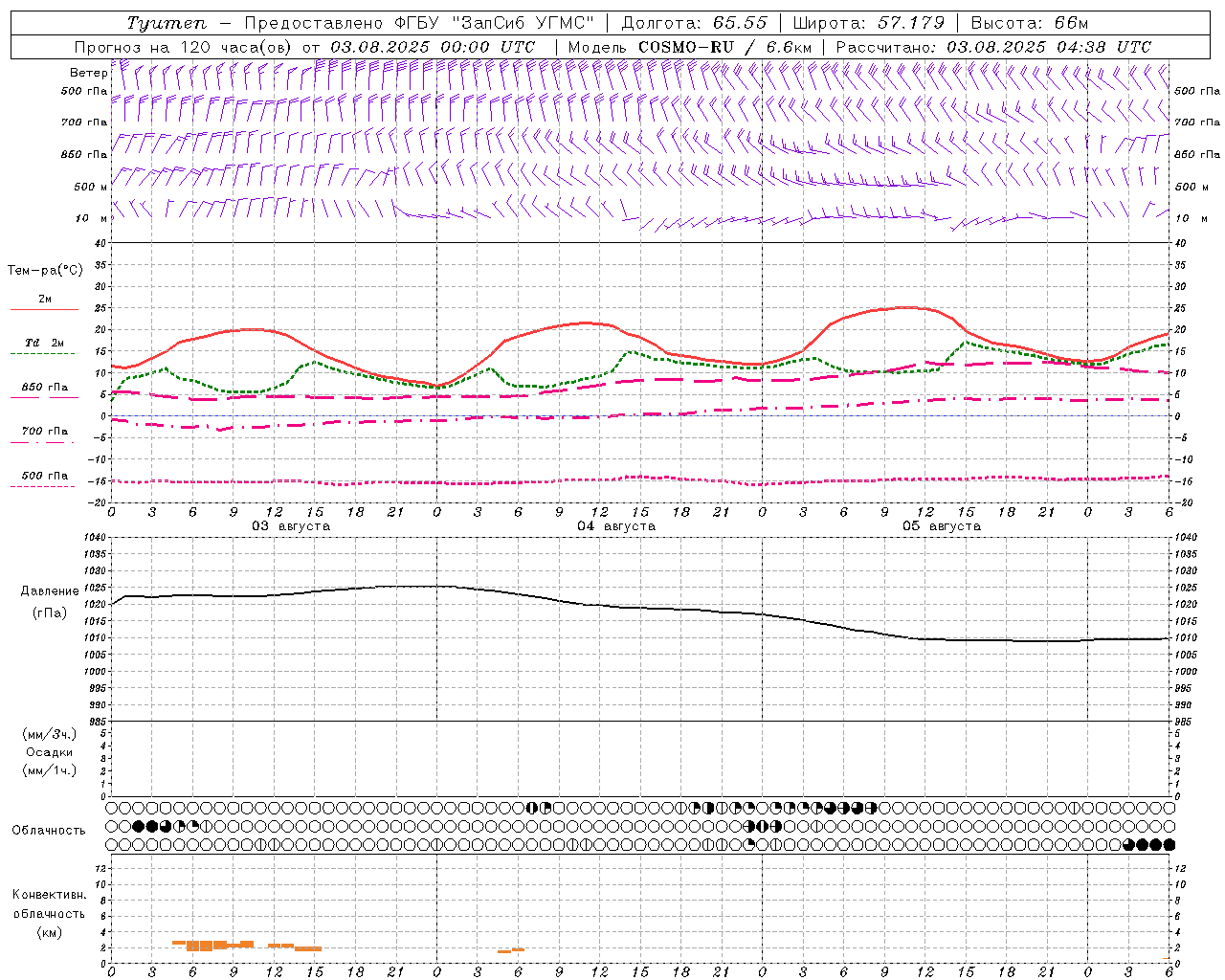Click the Облачность row label
The width and height of the screenshot is (1225, 980).
[x=49, y=831]
